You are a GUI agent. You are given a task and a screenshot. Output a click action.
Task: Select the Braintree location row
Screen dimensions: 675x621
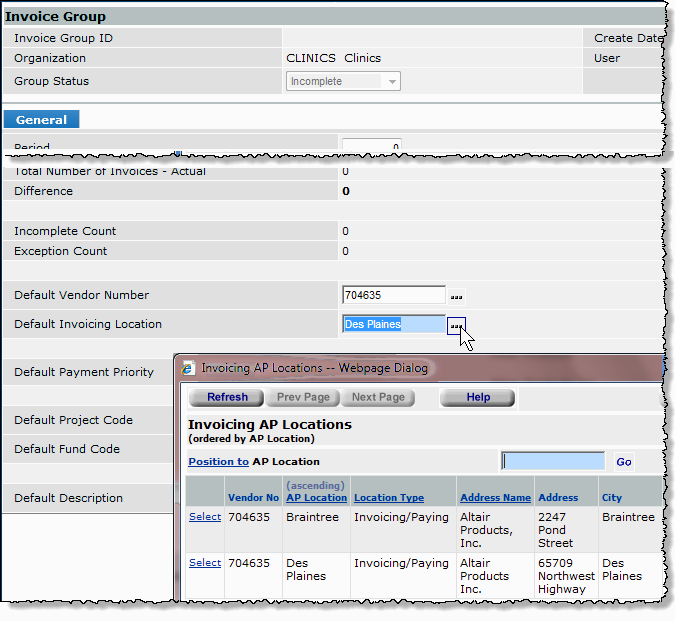pos(204,517)
